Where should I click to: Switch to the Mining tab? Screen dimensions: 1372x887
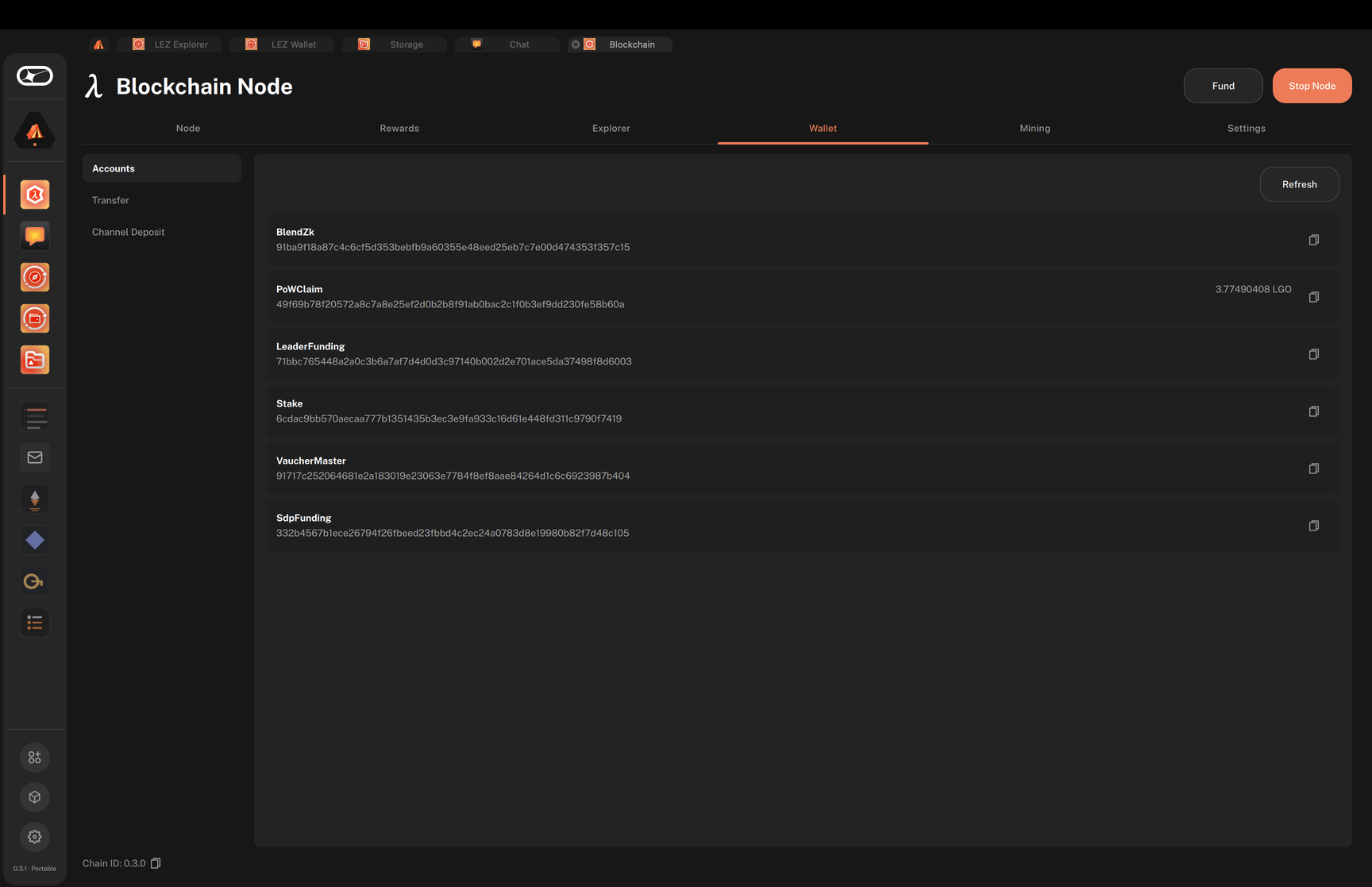[x=1035, y=128]
